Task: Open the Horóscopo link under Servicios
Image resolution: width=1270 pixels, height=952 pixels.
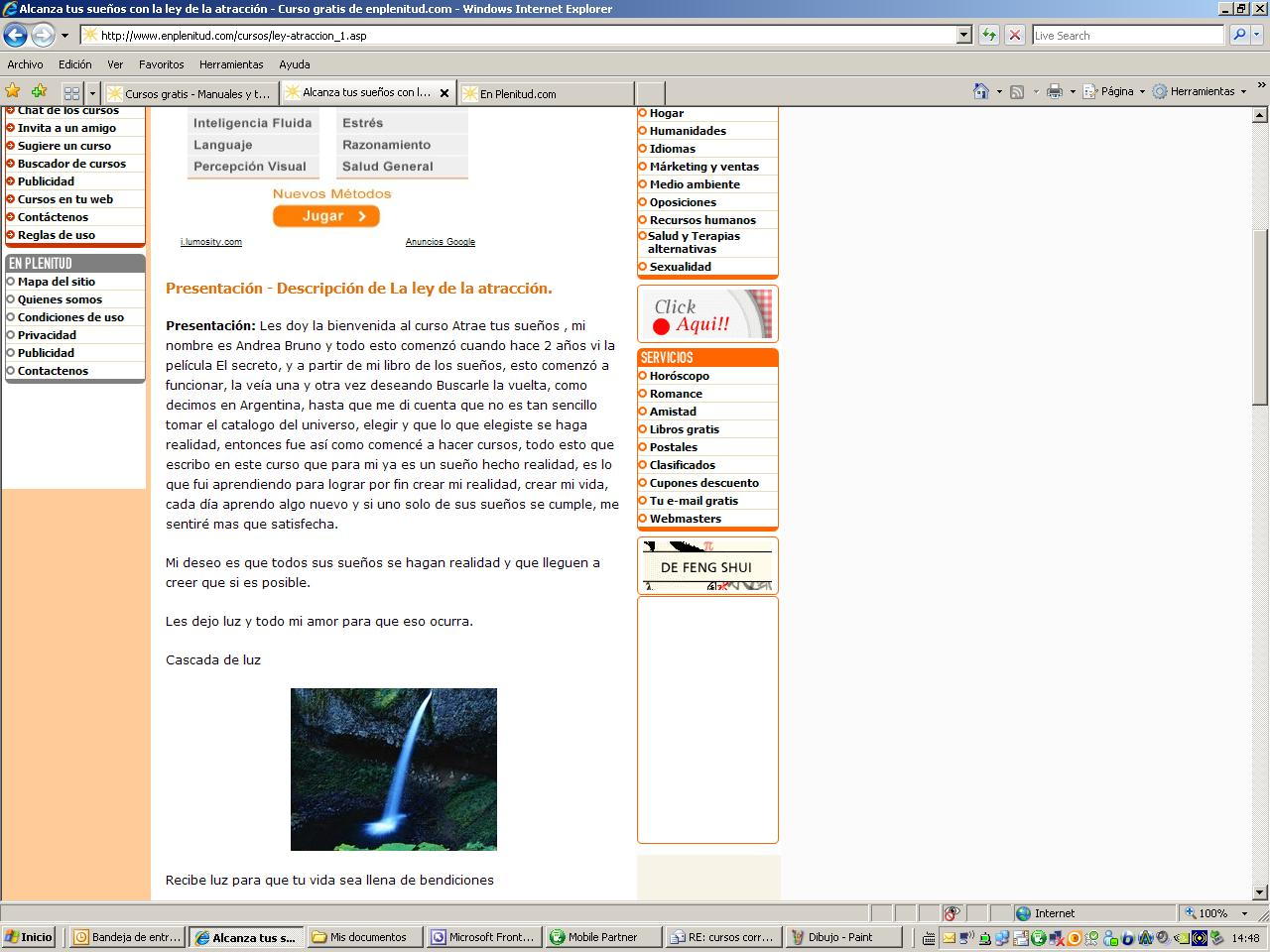Action: (x=679, y=376)
